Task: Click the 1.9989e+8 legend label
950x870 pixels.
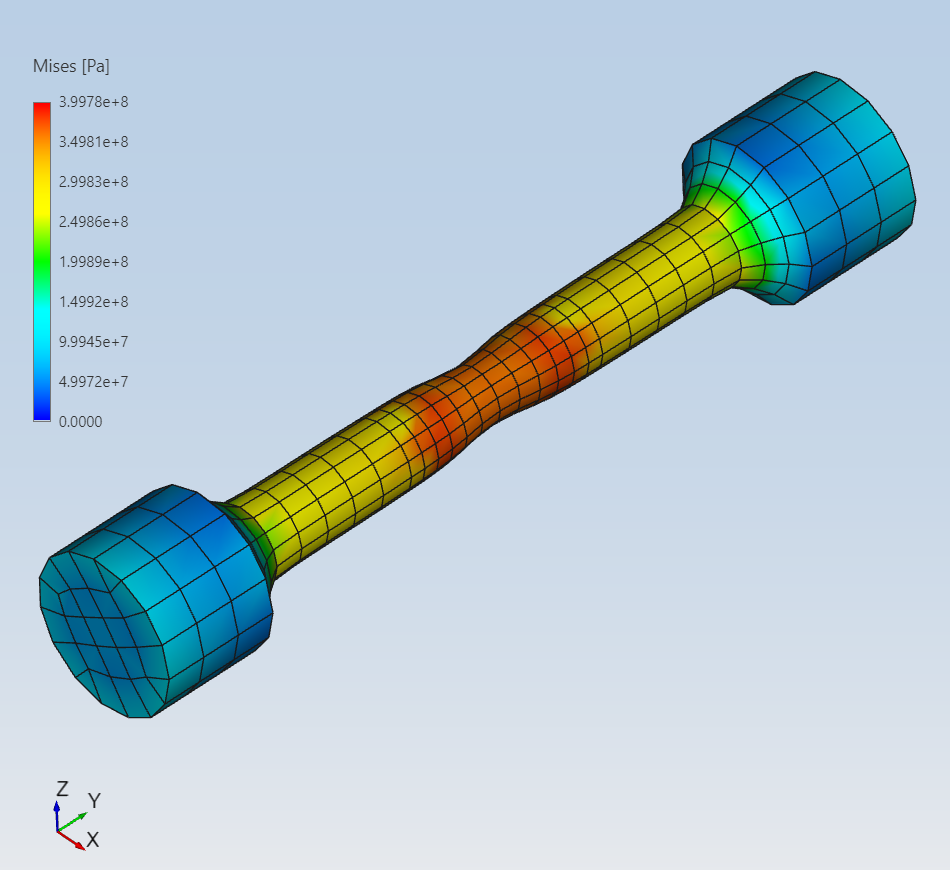Action: (x=94, y=262)
